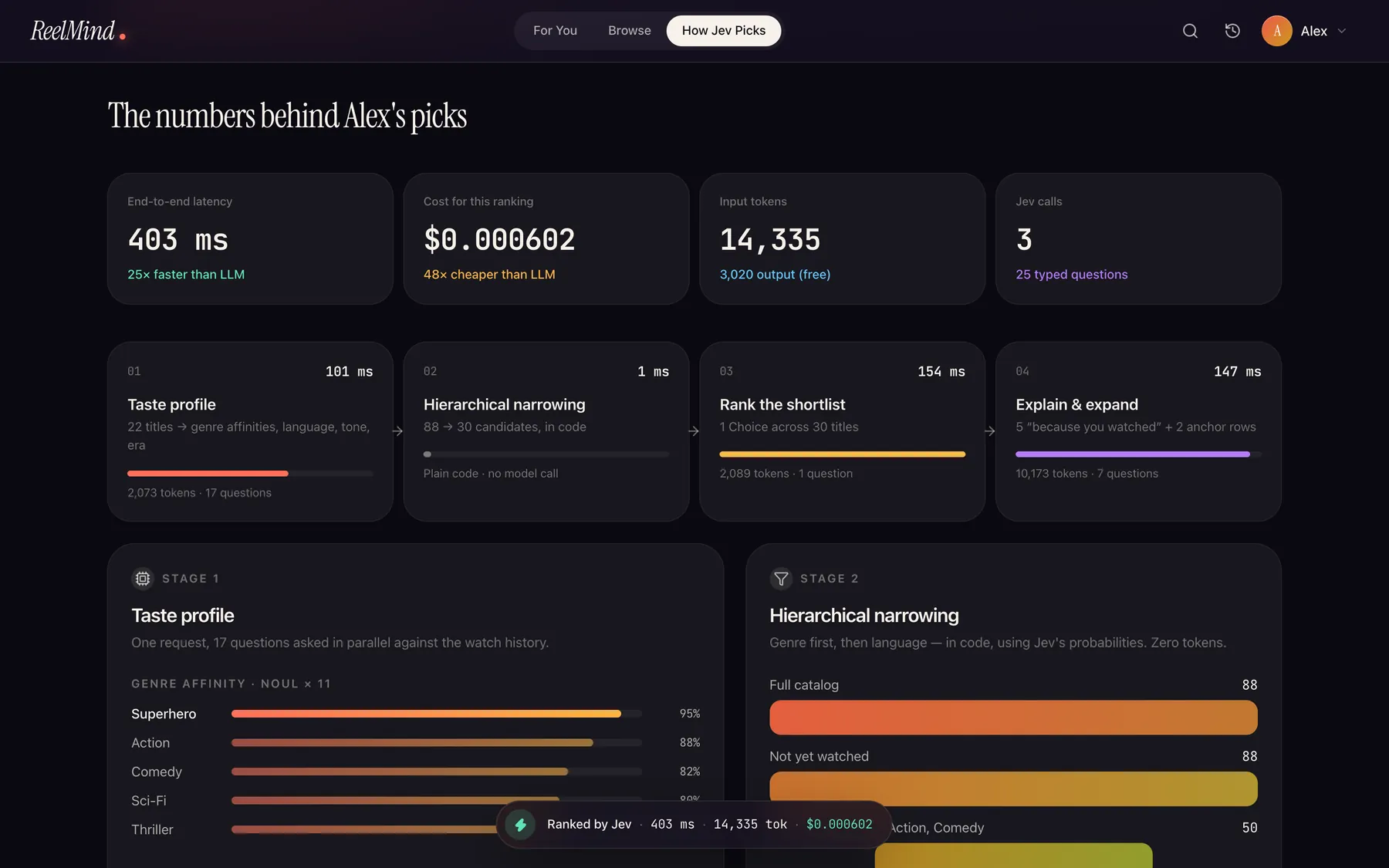Click the Action genre affinity bar
This screenshot has width=1389, height=868.
point(437,742)
